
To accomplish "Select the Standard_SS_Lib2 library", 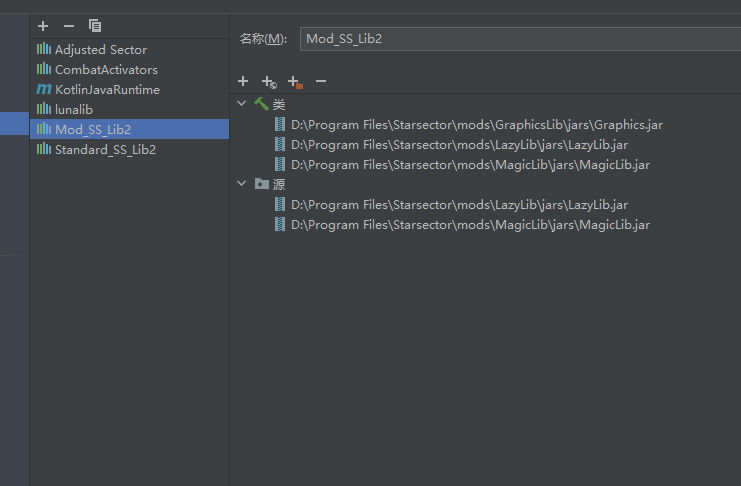I will click(105, 149).
